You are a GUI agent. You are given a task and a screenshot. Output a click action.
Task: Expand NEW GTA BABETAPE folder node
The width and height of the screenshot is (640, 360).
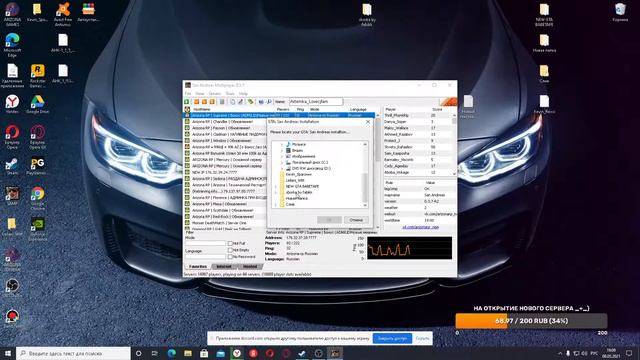pos(276,186)
